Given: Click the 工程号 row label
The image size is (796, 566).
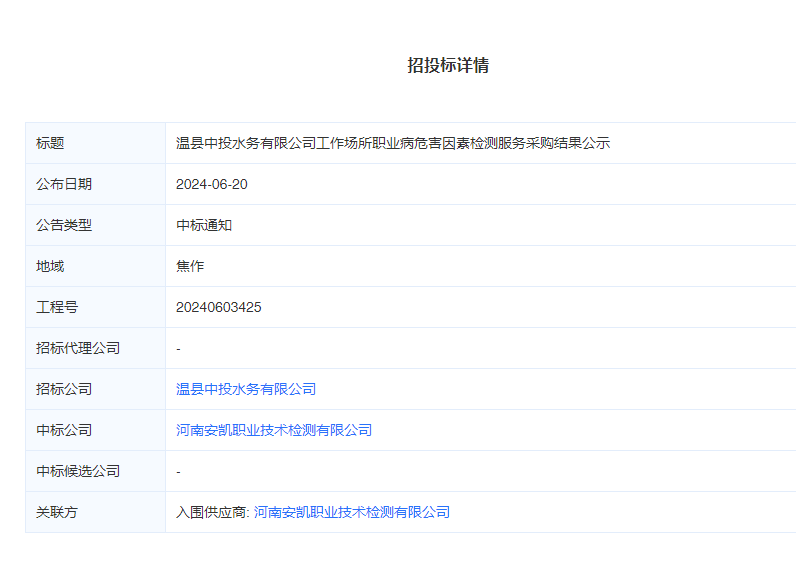Looking at the screenshot, I should [x=57, y=307].
